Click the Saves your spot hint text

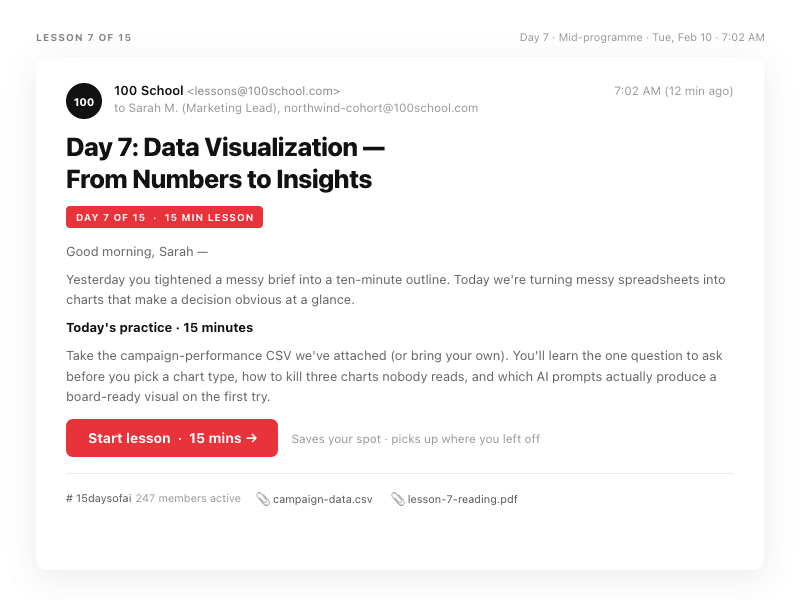(415, 439)
